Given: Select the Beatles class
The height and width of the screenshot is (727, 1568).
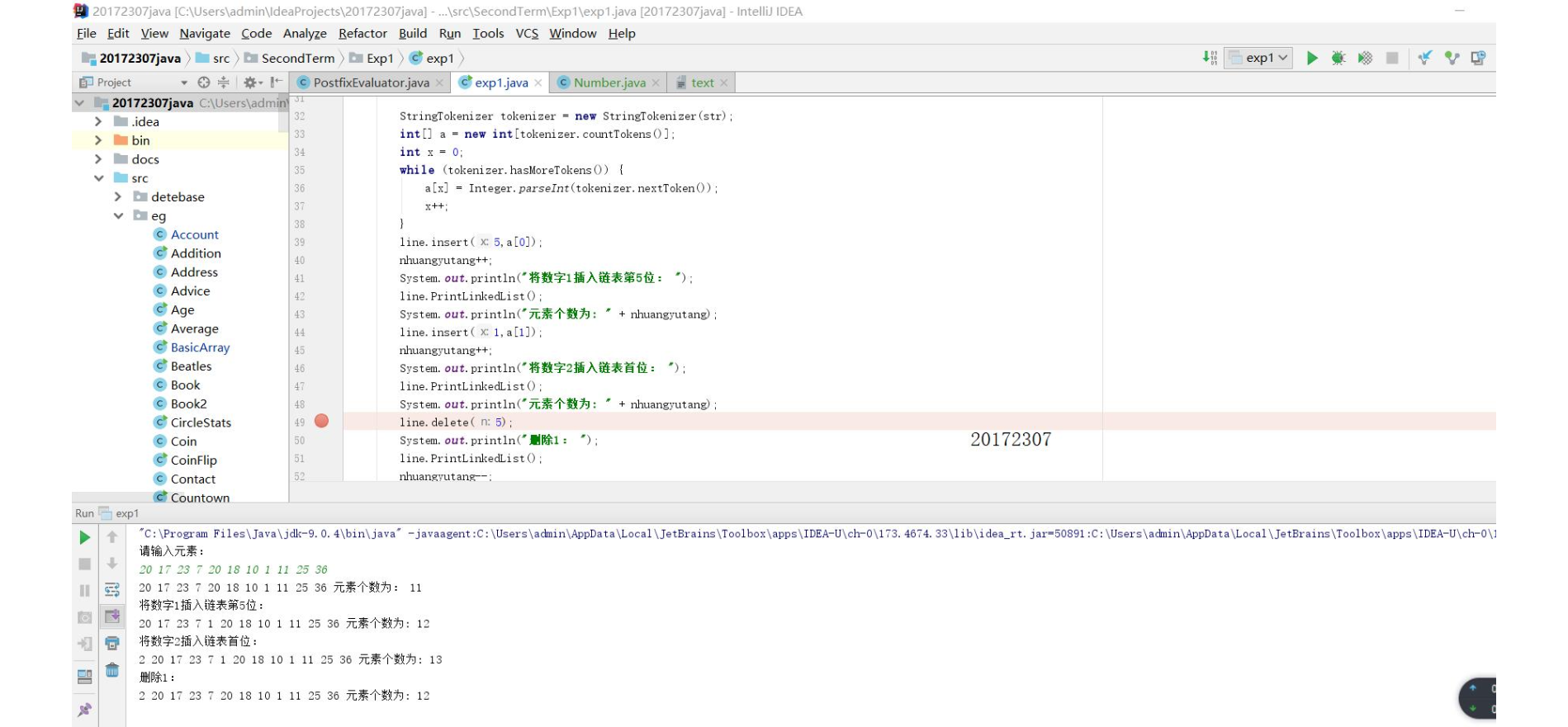Looking at the screenshot, I should click(191, 366).
